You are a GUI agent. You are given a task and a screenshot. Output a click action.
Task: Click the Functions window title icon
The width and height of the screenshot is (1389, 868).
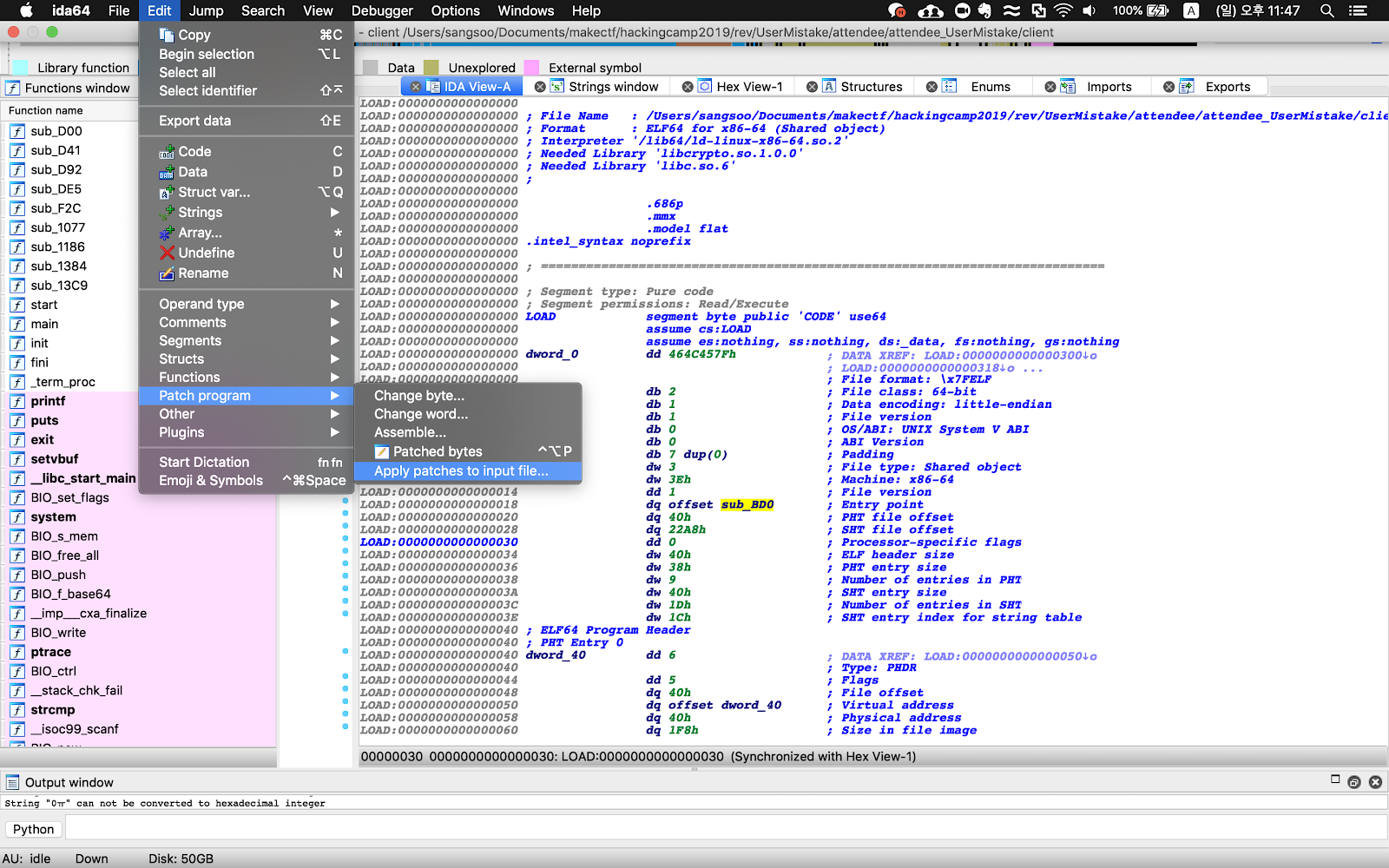(13, 88)
